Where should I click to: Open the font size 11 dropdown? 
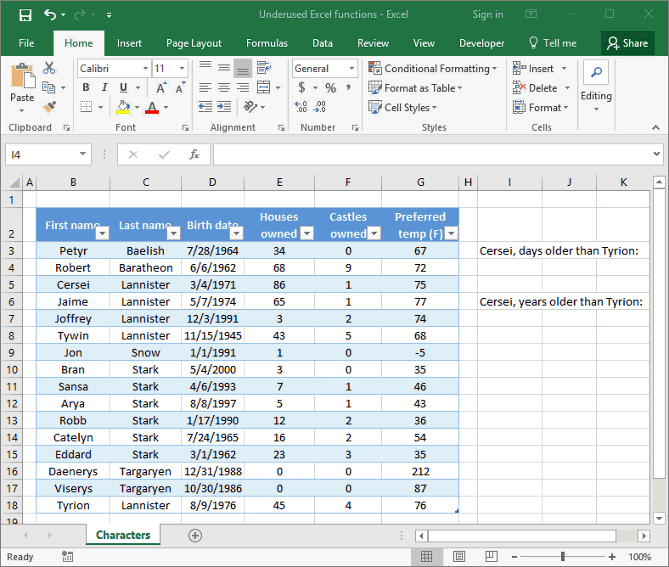click(182, 68)
